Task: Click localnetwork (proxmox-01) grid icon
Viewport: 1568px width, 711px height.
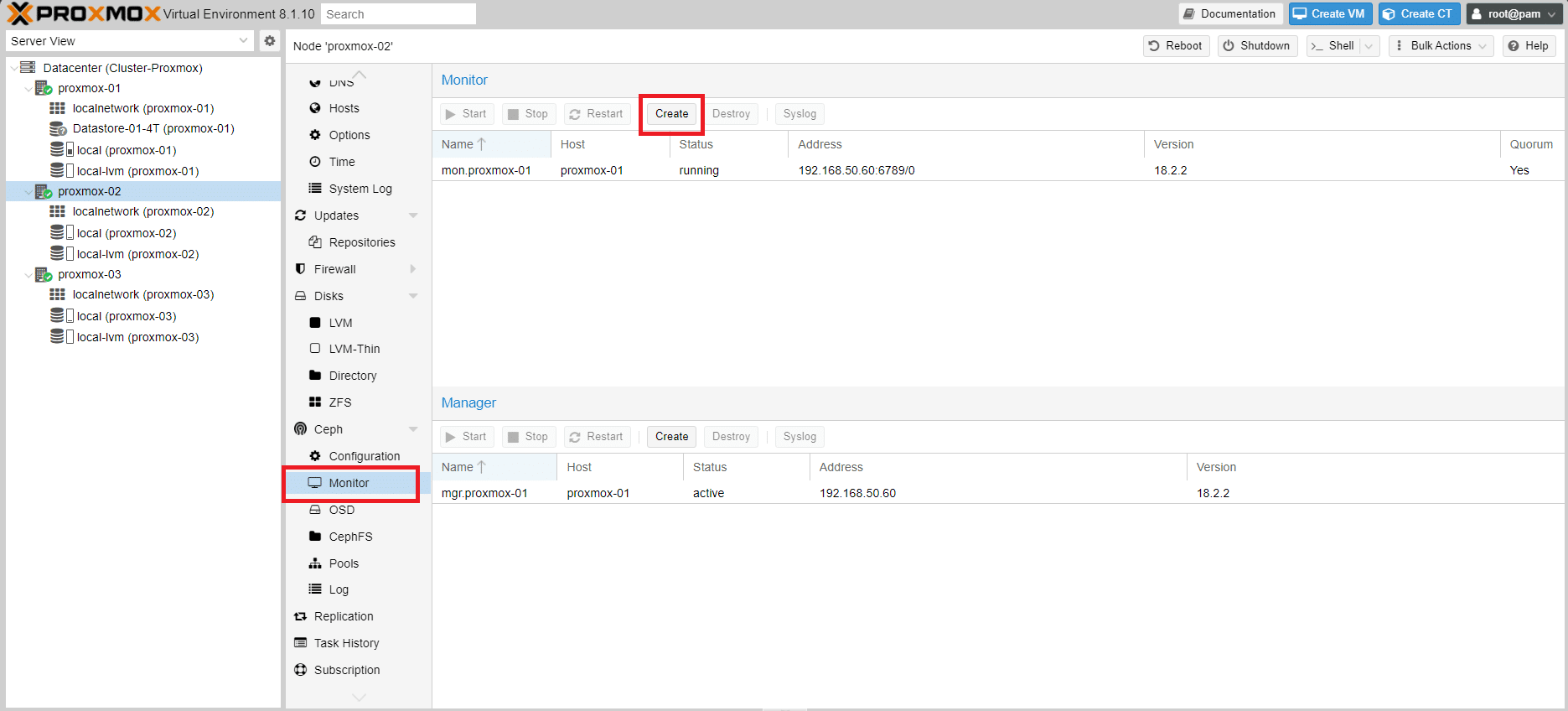Action: [x=57, y=108]
